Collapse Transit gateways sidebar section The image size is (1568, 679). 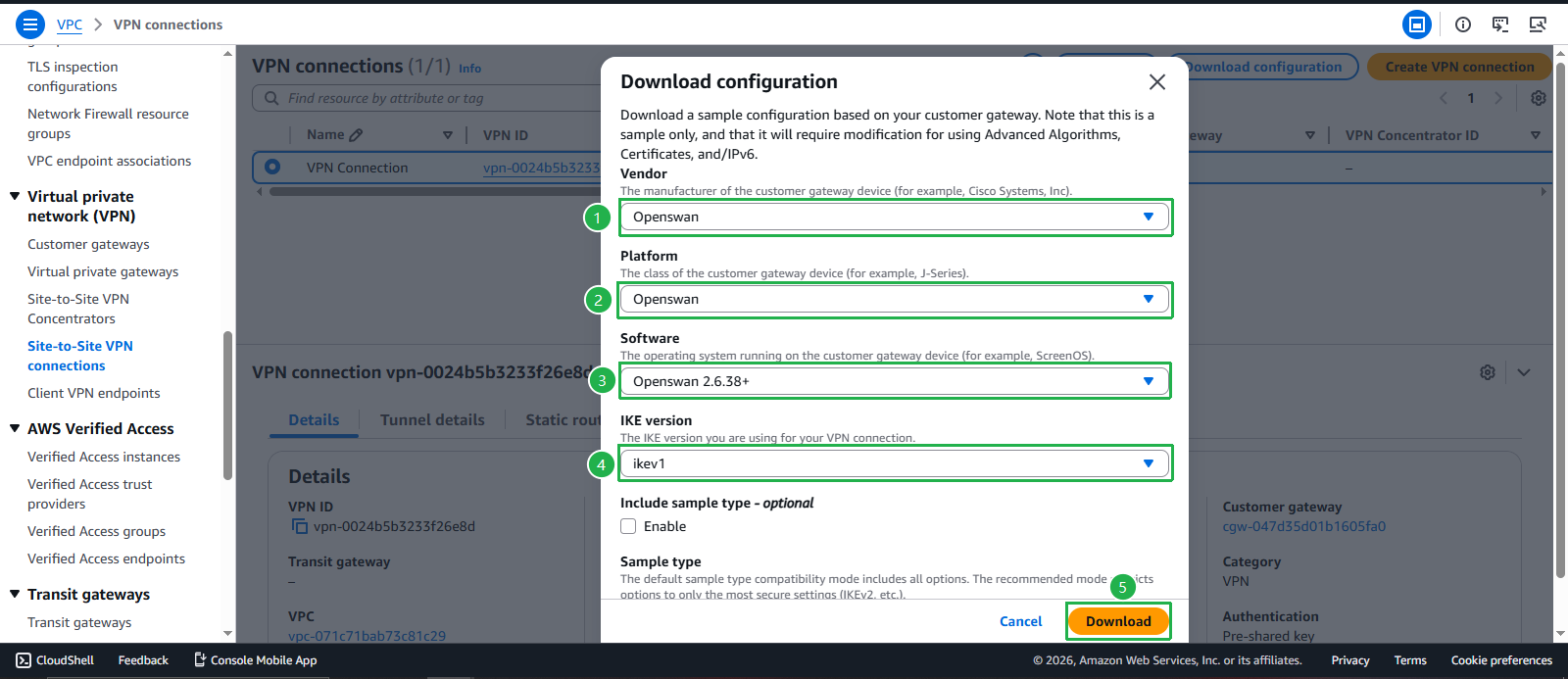[x=15, y=594]
